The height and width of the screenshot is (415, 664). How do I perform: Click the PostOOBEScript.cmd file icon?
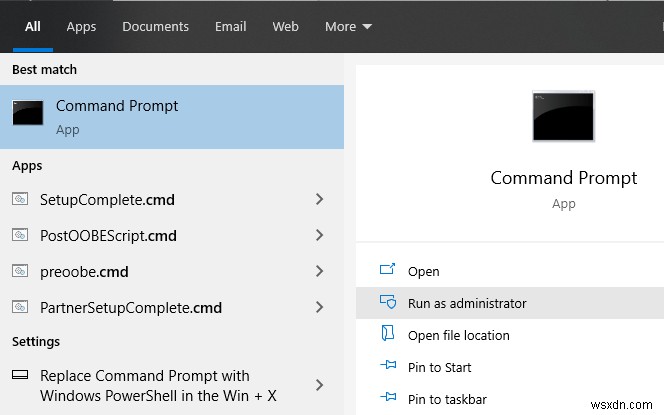click(x=20, y=235)
